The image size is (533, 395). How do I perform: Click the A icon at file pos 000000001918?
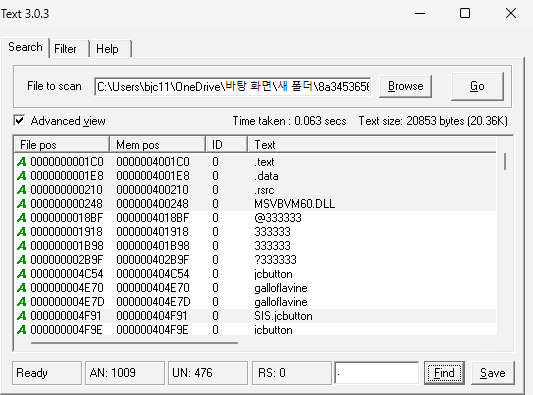(x=22, y=231)
